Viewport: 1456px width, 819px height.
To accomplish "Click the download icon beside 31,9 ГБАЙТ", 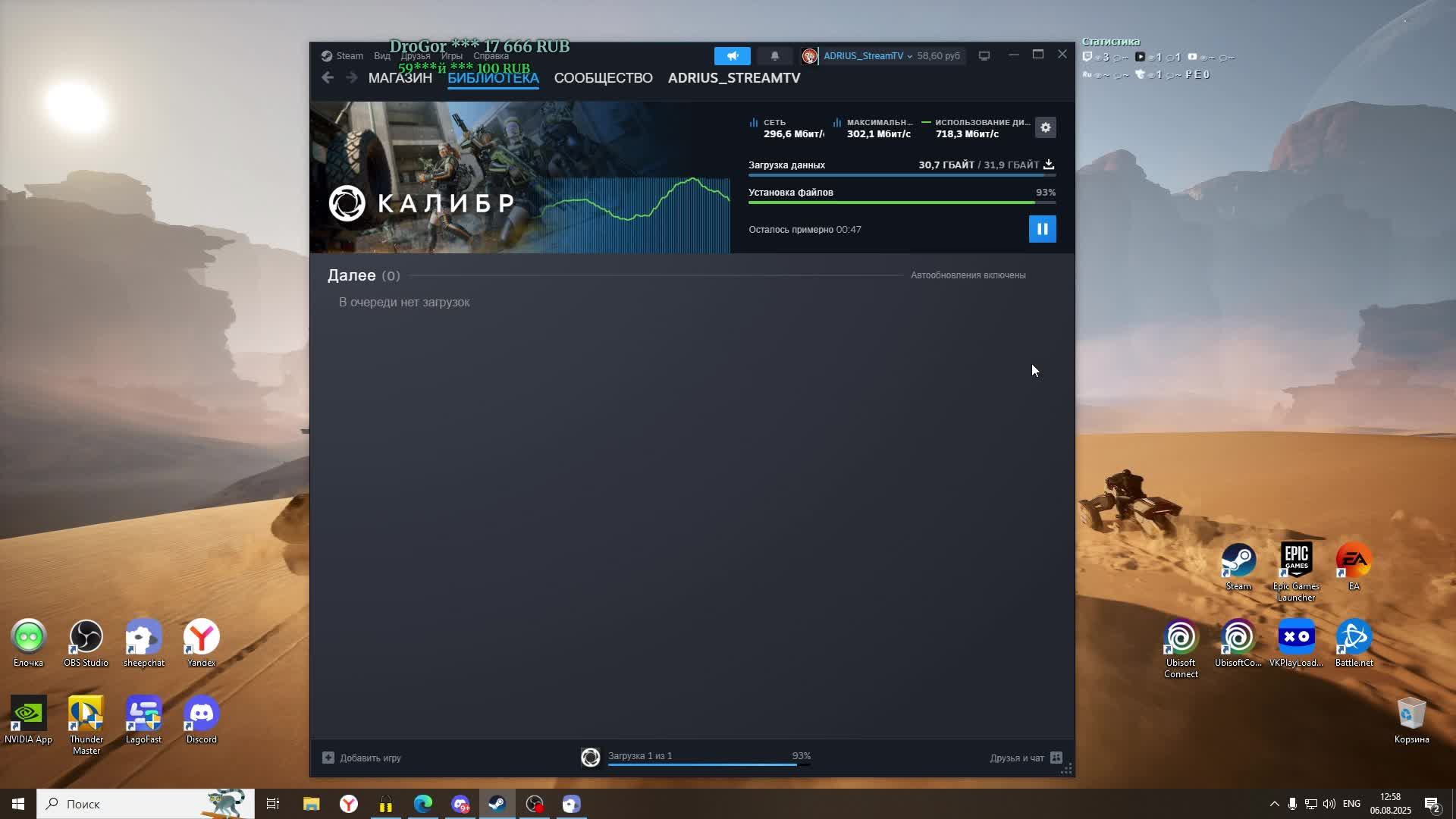I will (1049, 165).
